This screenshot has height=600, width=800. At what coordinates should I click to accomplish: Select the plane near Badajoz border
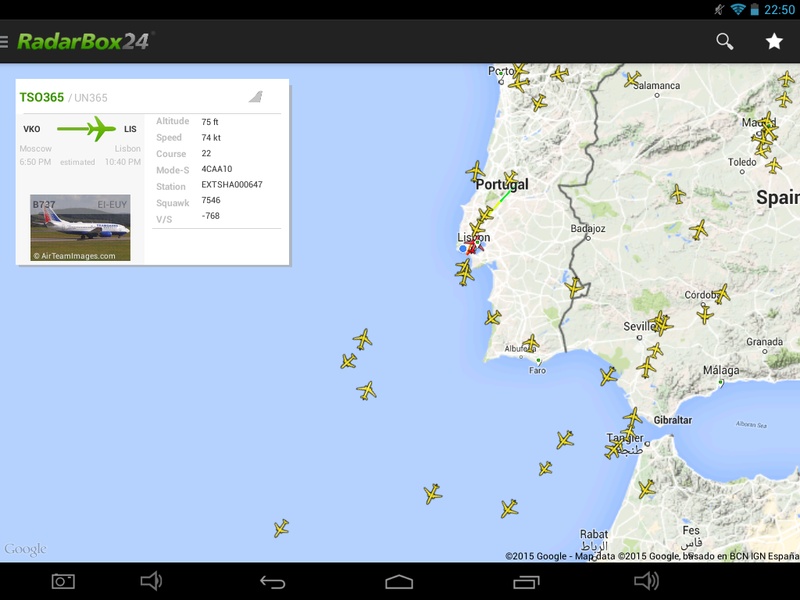click(x=574, y=287)
